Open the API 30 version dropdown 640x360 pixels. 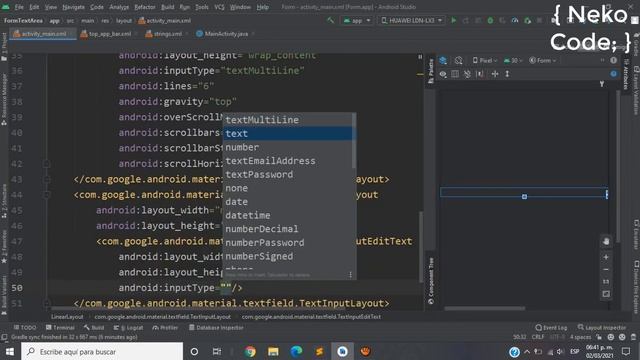tap(513, 60)
